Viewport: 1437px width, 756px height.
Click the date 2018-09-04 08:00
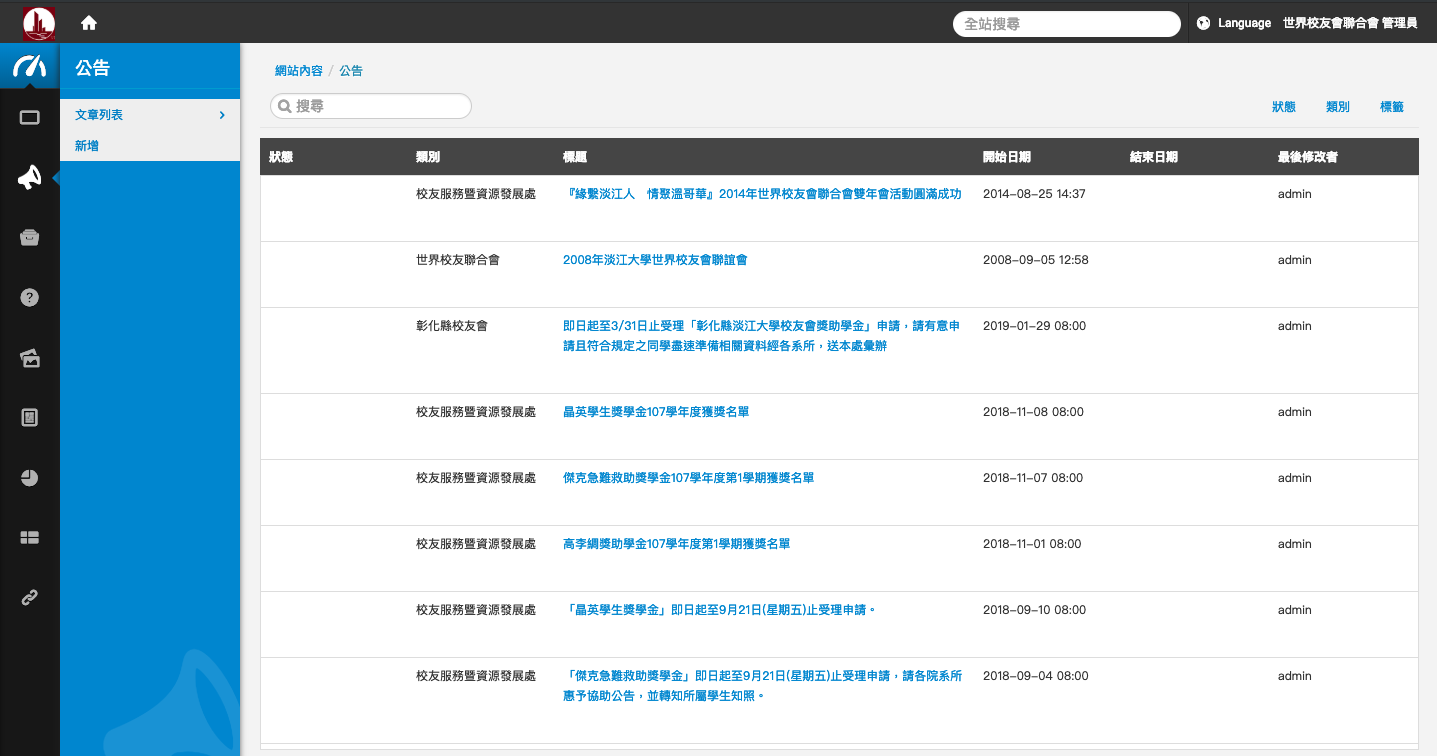tap(1036, 676)
